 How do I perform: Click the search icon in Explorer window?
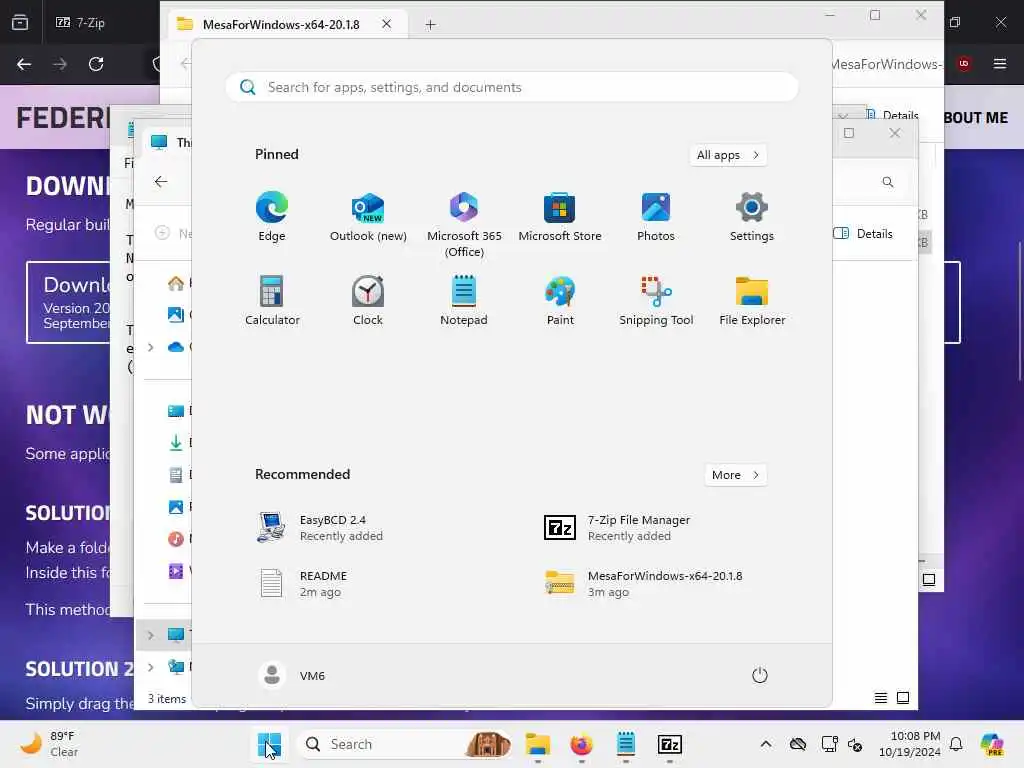(888, 182)
